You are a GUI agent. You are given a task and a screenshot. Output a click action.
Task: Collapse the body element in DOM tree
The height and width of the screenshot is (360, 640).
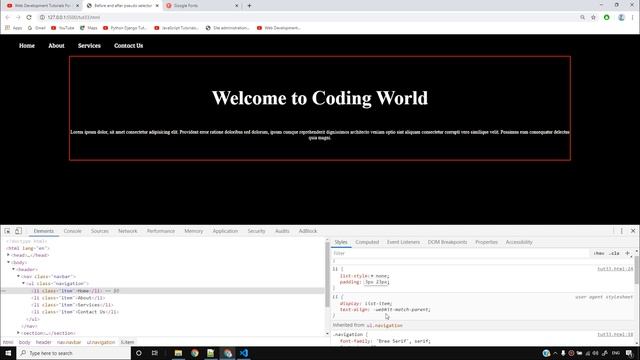pyautogui.click(x=8, y=262)
